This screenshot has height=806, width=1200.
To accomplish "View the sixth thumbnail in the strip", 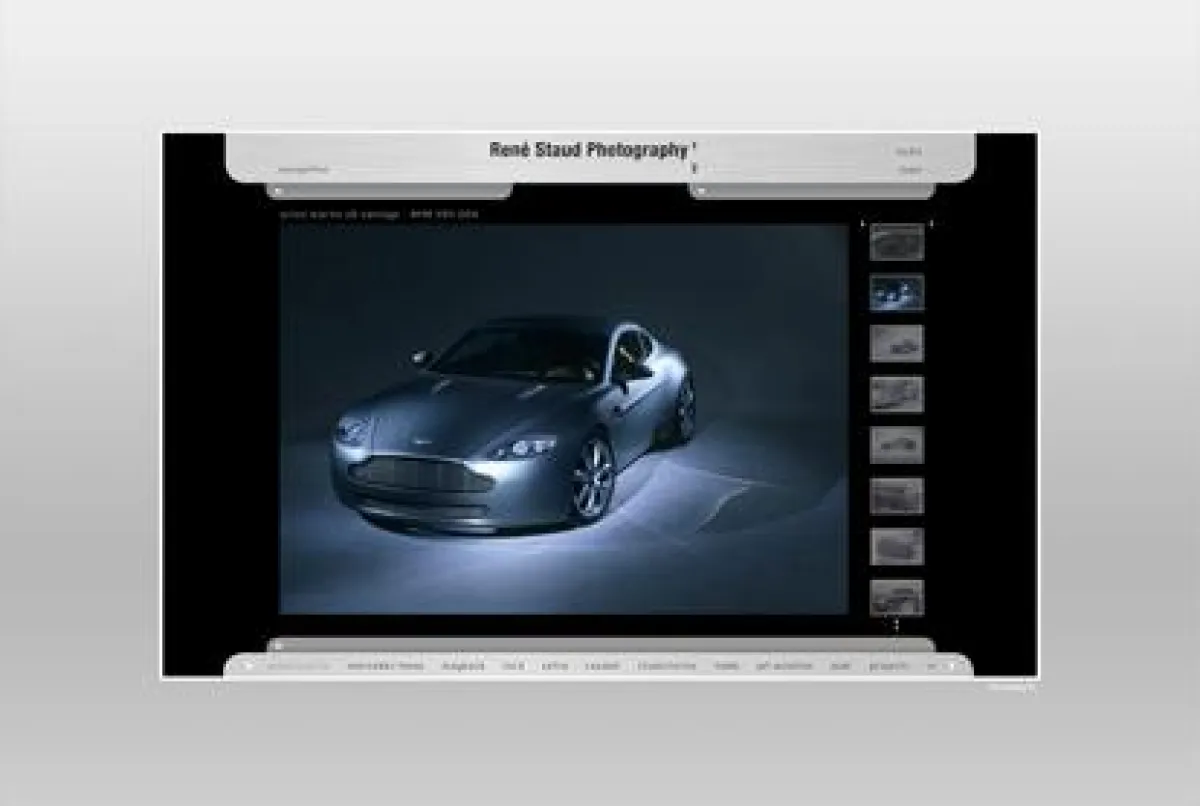I will (x=896, y=496).
